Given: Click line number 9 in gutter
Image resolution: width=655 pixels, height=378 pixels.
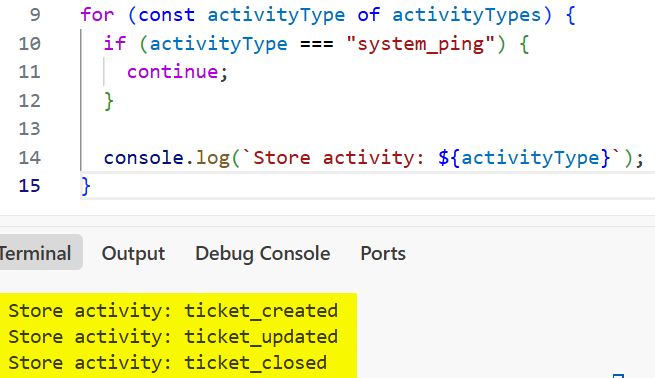Looking at the screenshot, I should pos(35,15).
